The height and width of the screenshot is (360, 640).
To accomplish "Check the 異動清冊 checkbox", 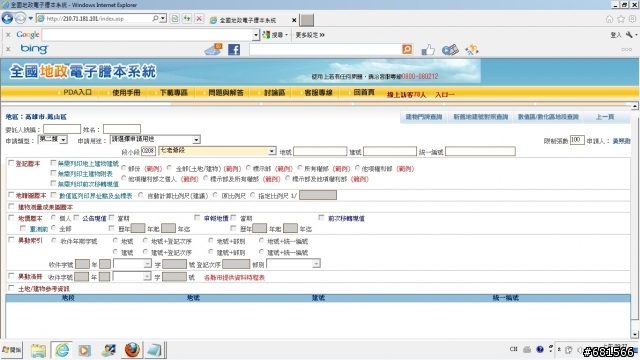I will (11, 276).
